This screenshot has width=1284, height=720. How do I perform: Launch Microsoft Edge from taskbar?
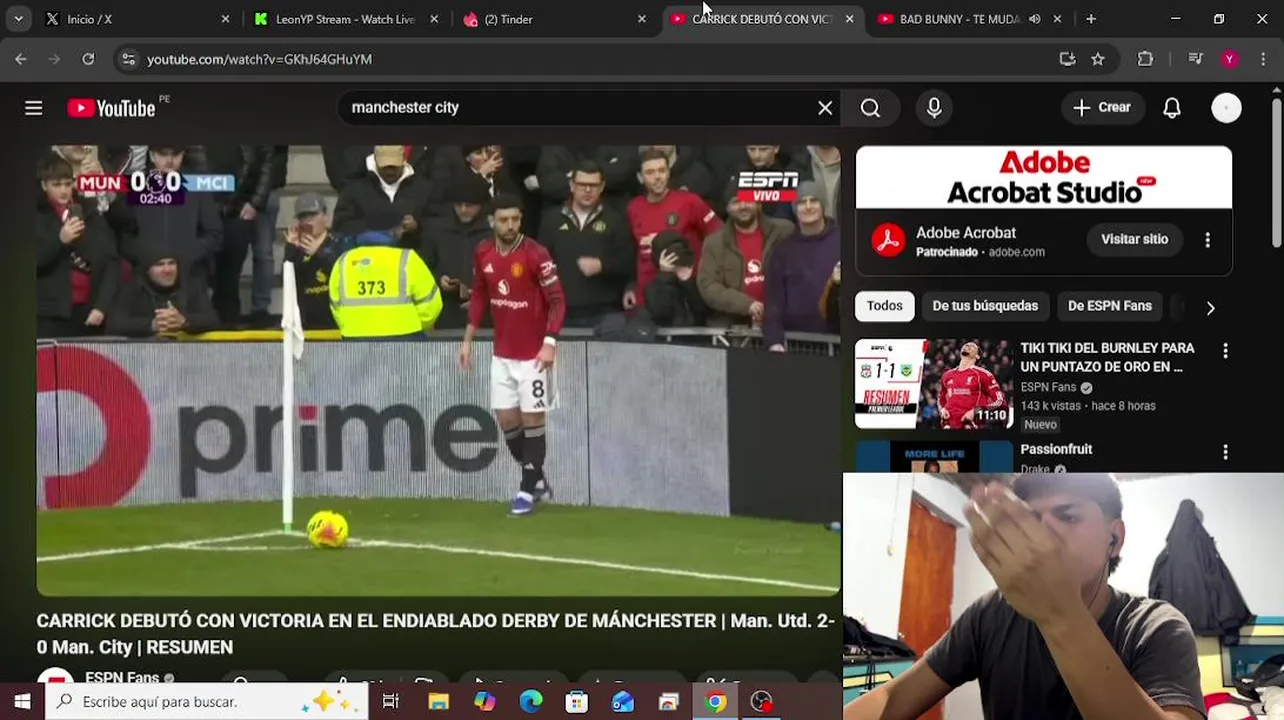530,702
